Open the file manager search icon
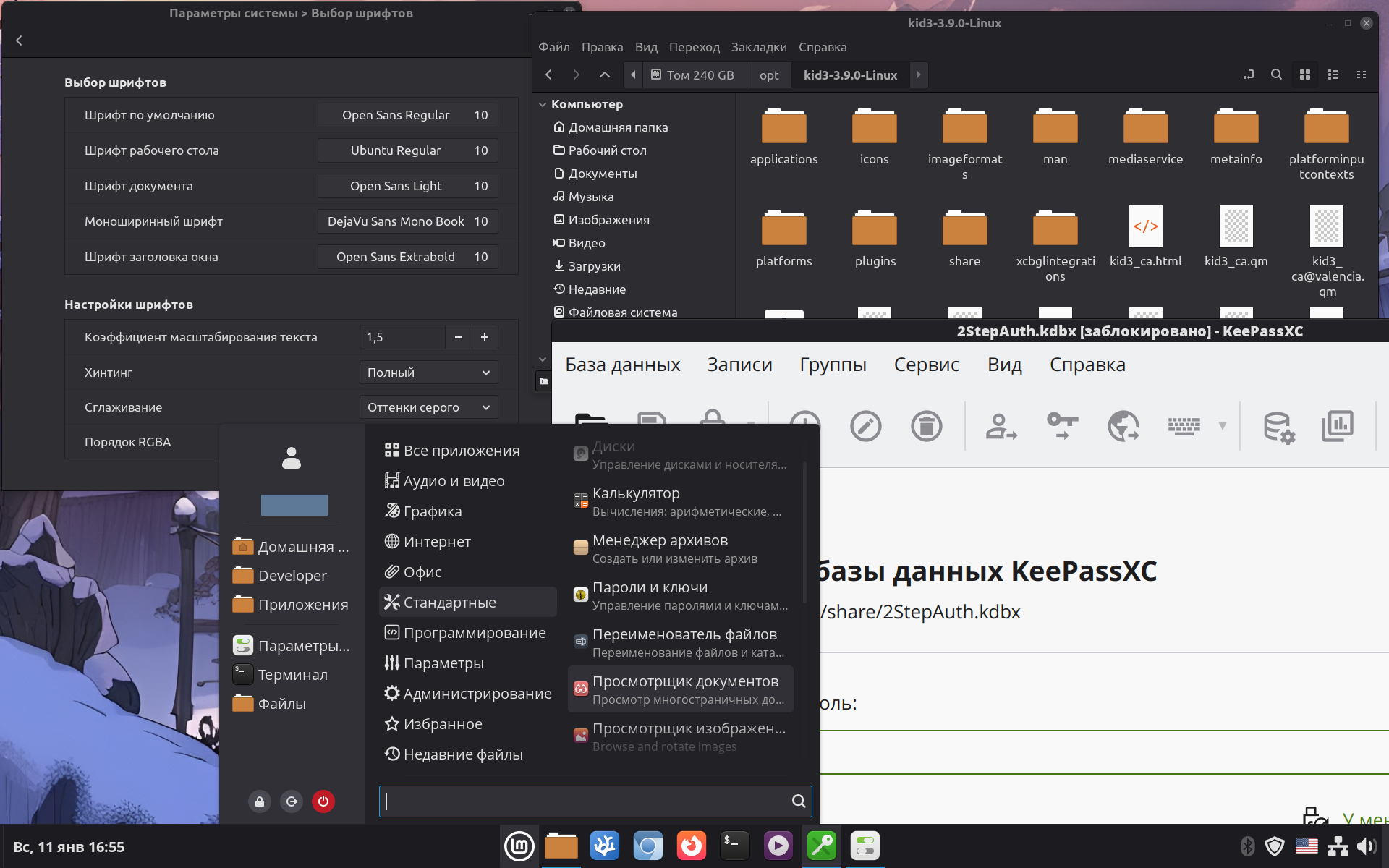 [x=1276, y=75]
